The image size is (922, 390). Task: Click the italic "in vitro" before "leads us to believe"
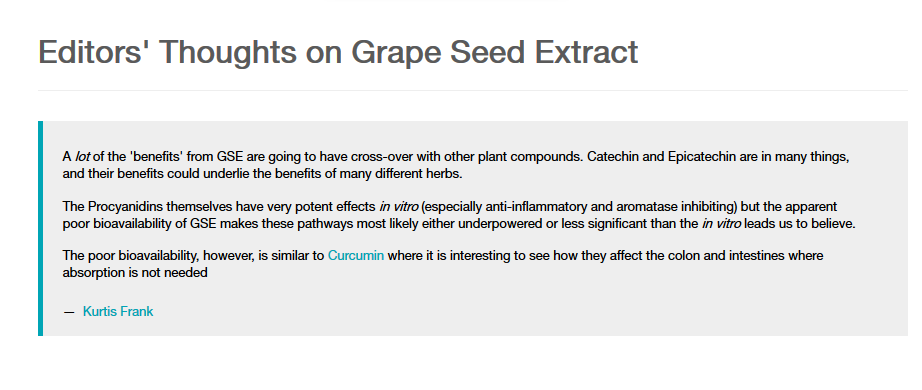(x=721, y=224)
